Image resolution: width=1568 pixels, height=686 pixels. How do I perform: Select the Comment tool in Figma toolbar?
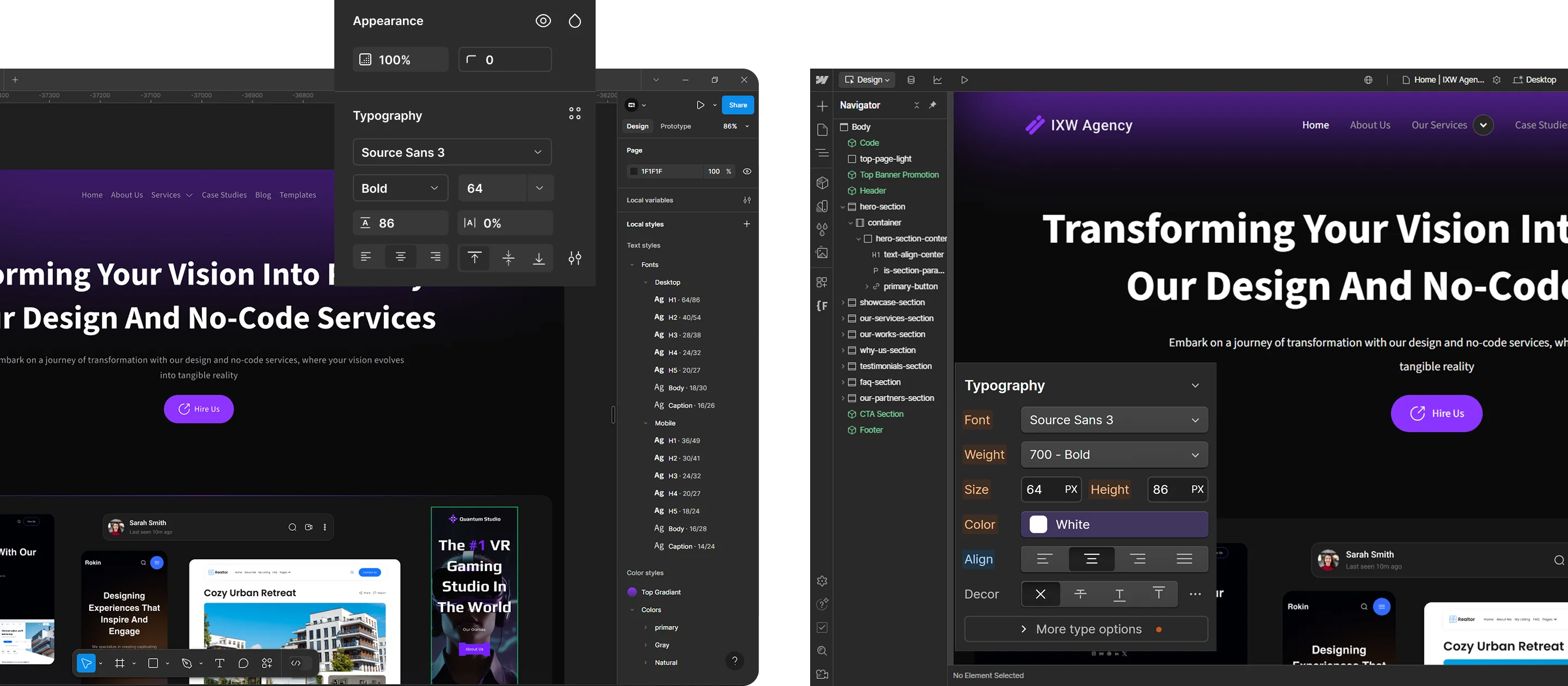243,664
